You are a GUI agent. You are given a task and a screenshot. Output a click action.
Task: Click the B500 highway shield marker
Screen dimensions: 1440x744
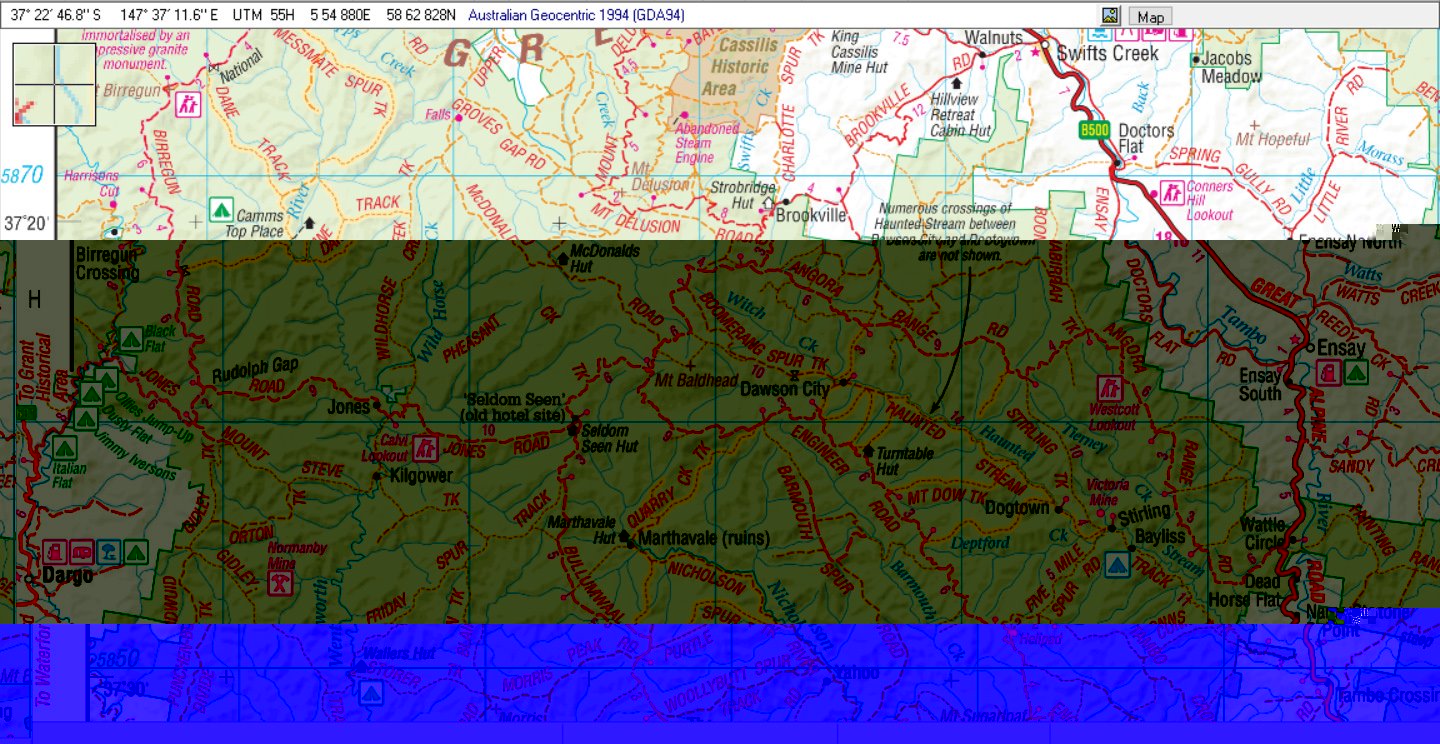(1095, 131)
